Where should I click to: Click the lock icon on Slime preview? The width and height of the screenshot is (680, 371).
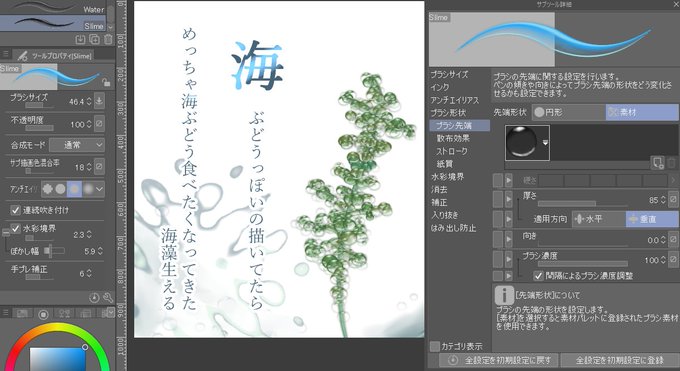pyautogui.click(x=106, y=82)
